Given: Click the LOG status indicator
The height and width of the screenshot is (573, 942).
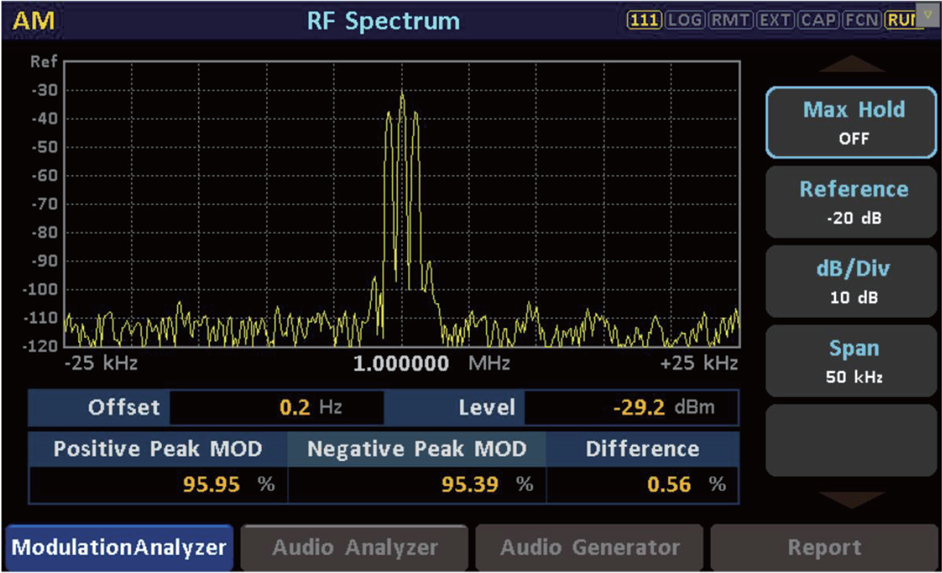Looking at the screenshot, I should click(x=685, y=20).
